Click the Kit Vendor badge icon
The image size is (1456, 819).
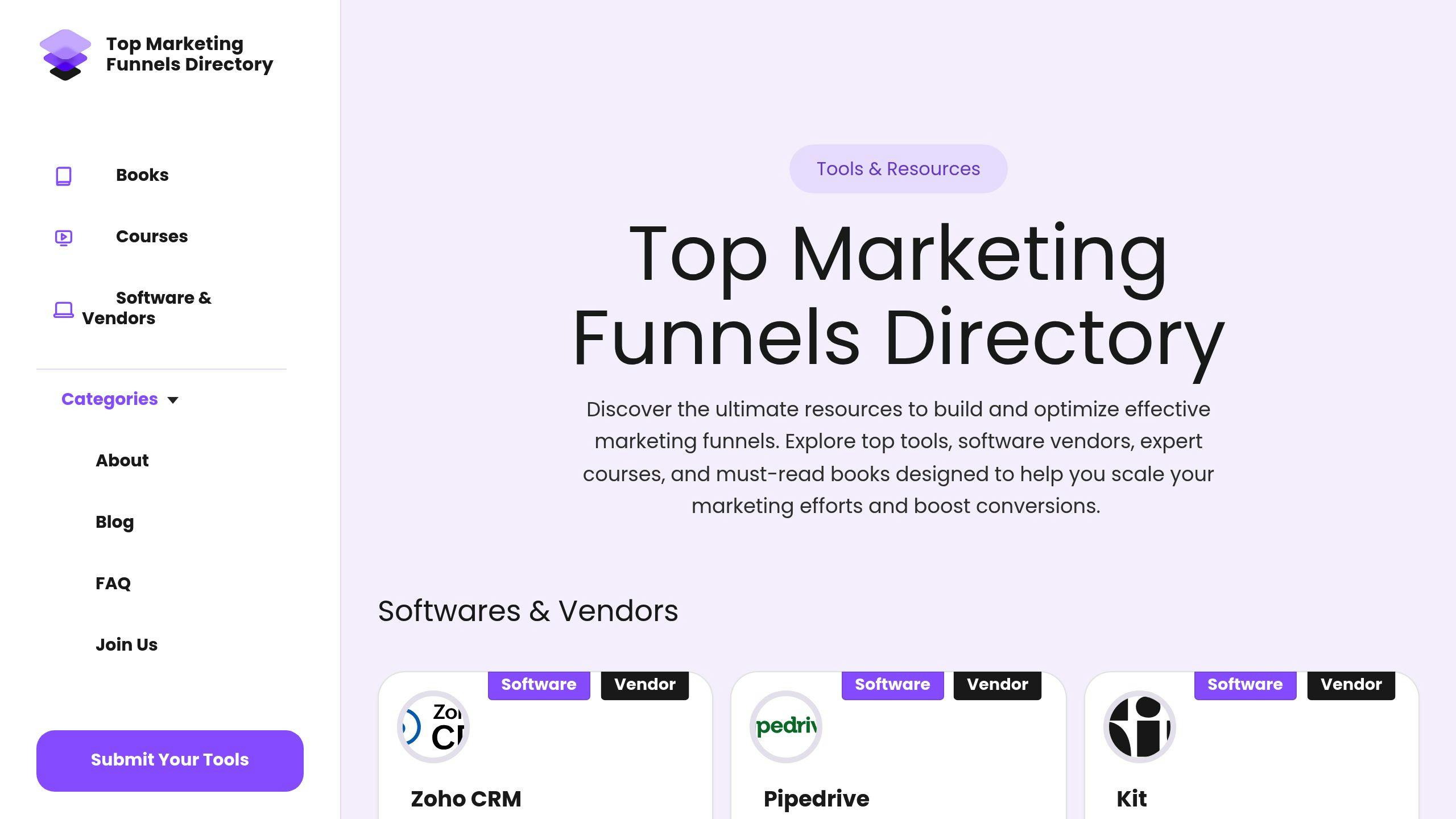(1351, 685)
